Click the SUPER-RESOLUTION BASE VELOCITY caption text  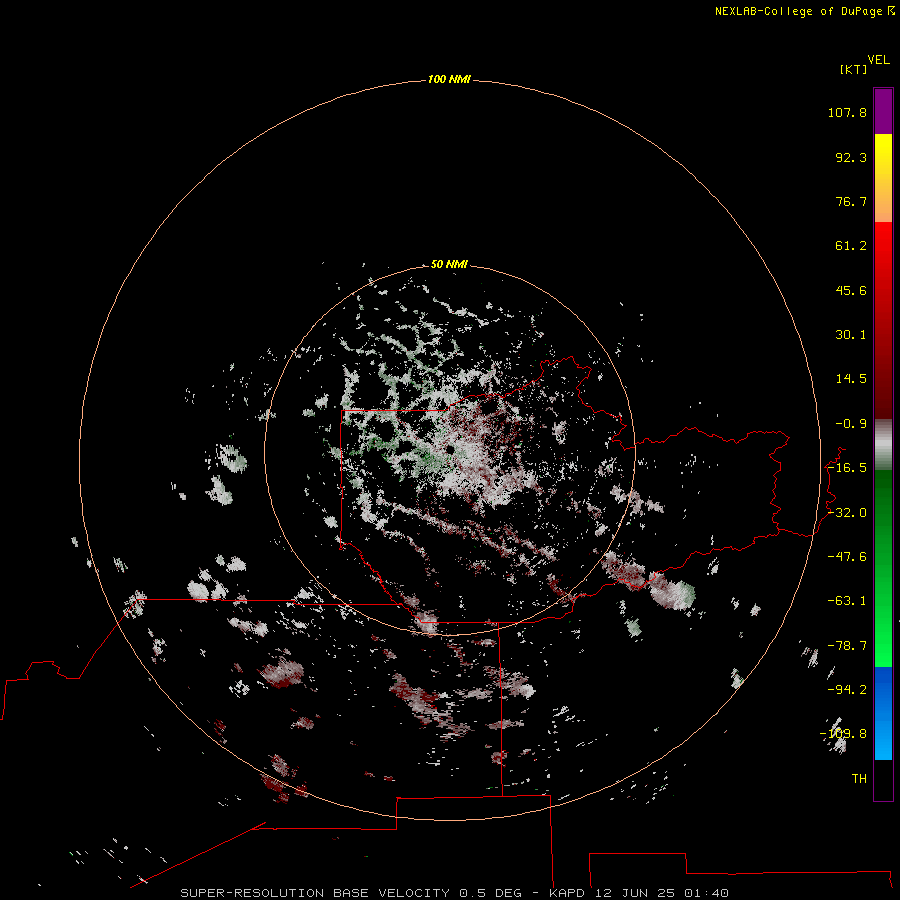(x=315, y=893)
